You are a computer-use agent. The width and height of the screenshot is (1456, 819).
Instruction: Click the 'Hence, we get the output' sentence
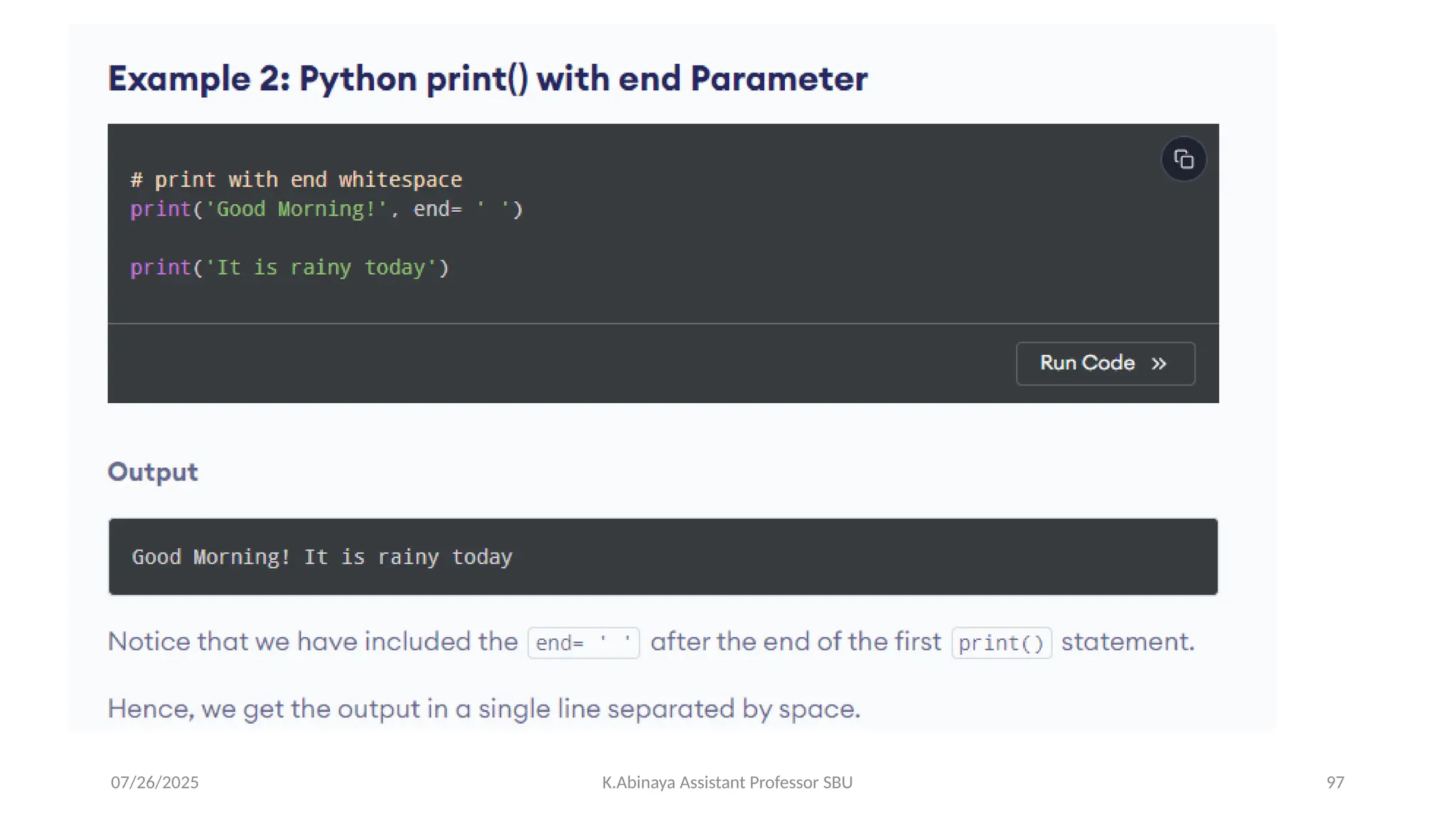point(483,709)
